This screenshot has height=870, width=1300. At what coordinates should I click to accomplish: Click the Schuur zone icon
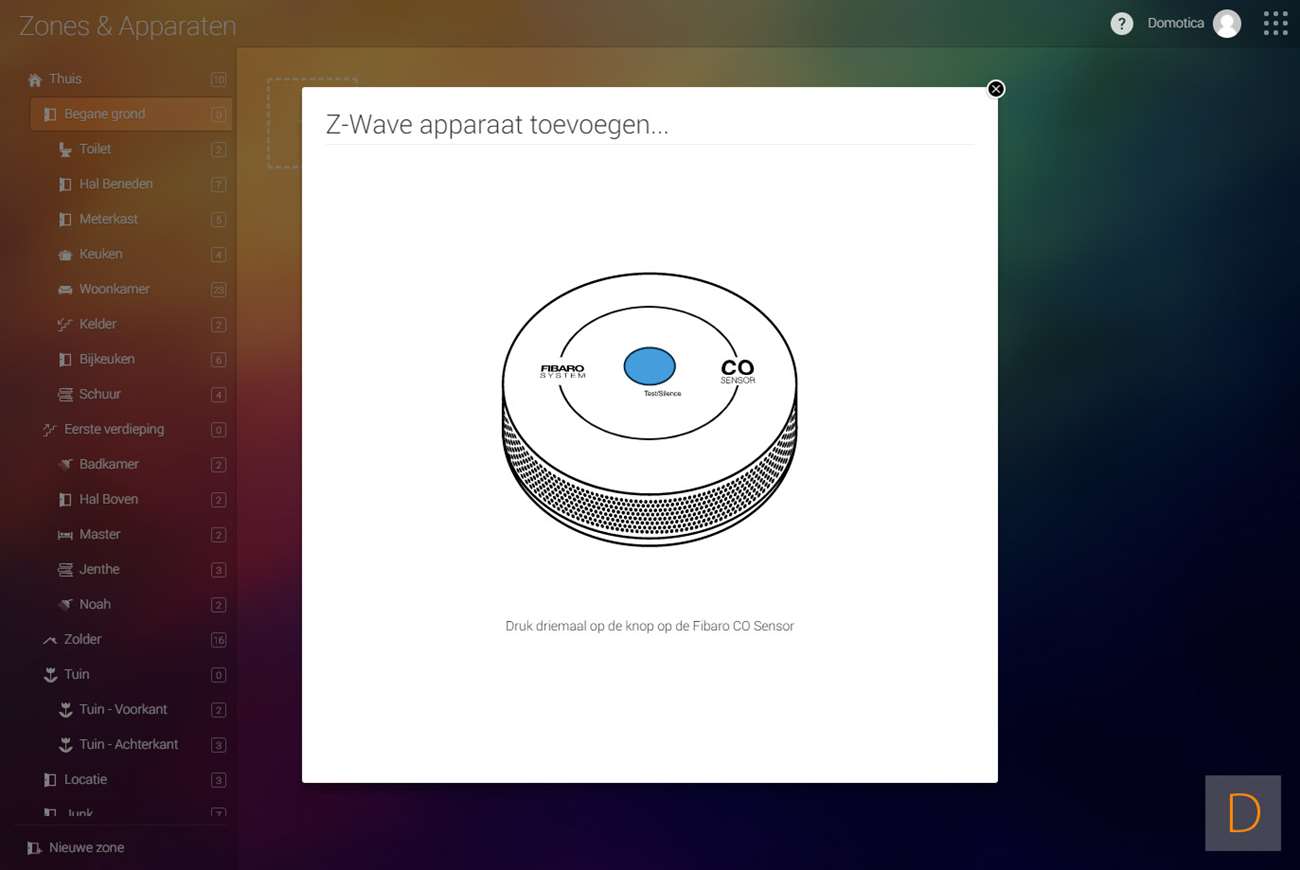[x=65, y=395]
